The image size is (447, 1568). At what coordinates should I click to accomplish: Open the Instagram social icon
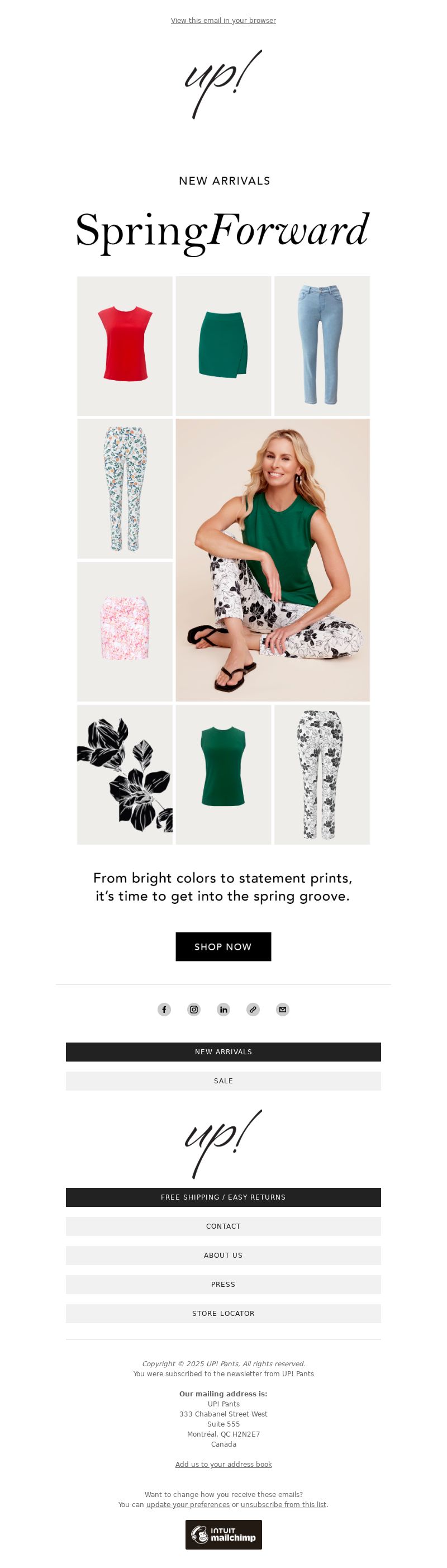(x=194, y=1009)
